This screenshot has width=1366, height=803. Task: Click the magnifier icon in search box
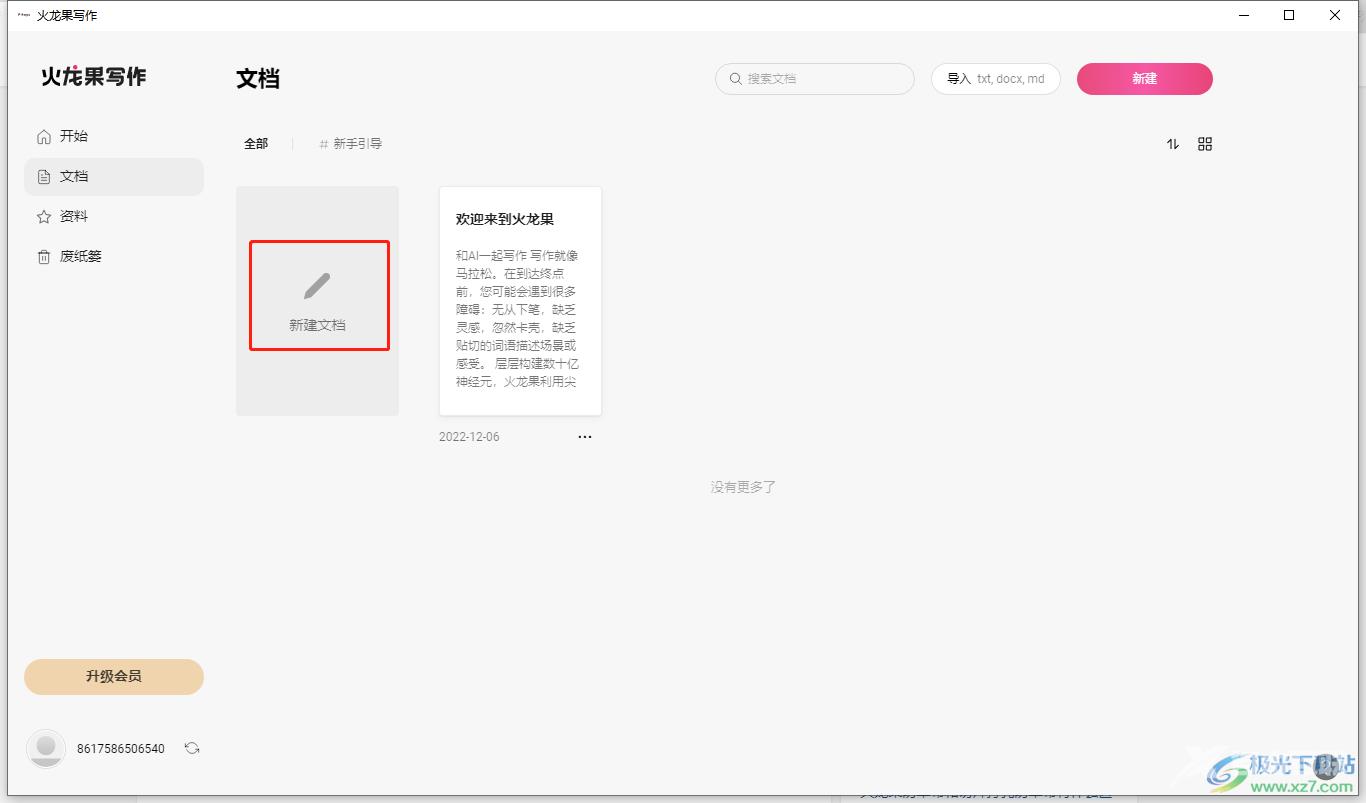736,78
